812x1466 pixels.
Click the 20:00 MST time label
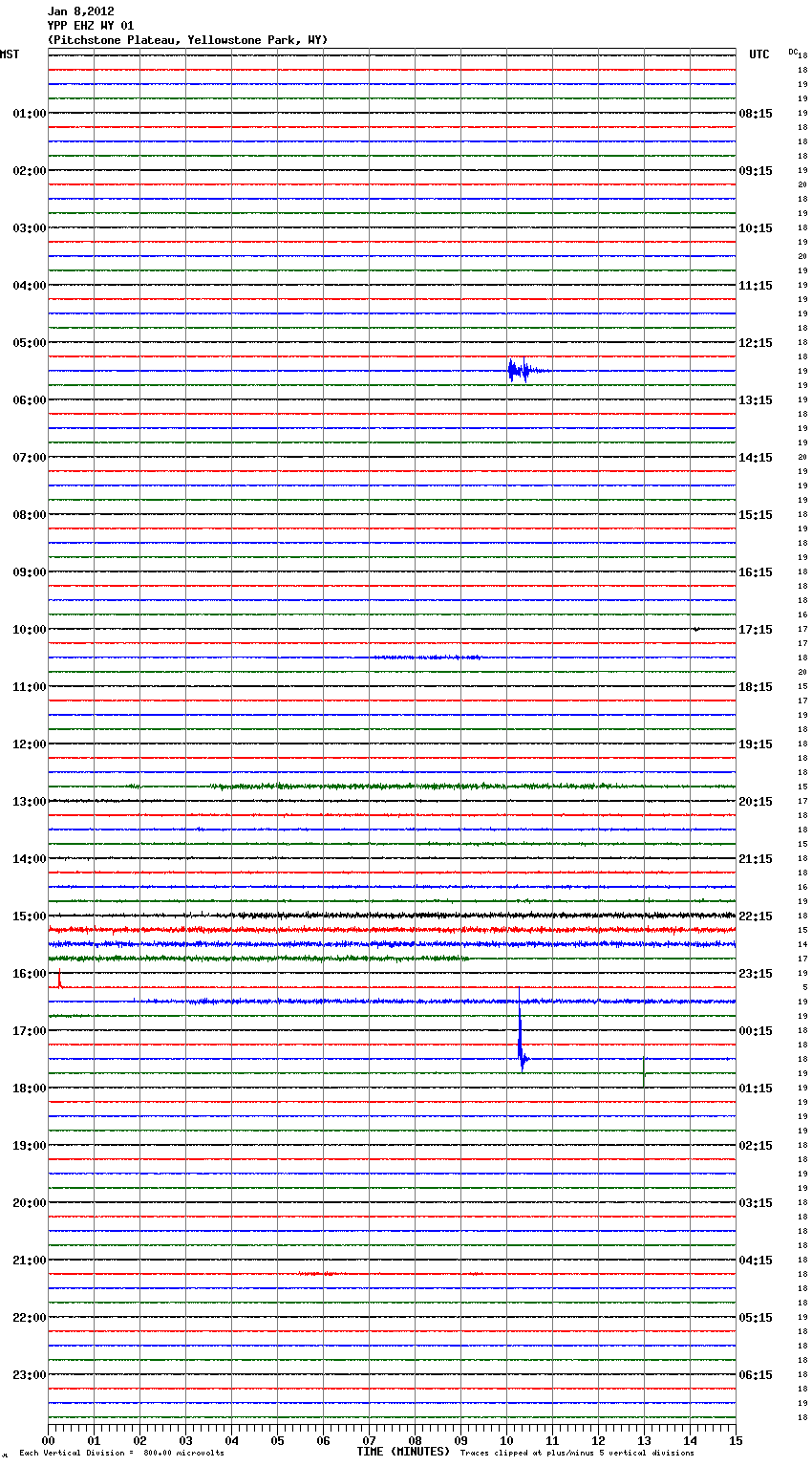[29, 1203]
